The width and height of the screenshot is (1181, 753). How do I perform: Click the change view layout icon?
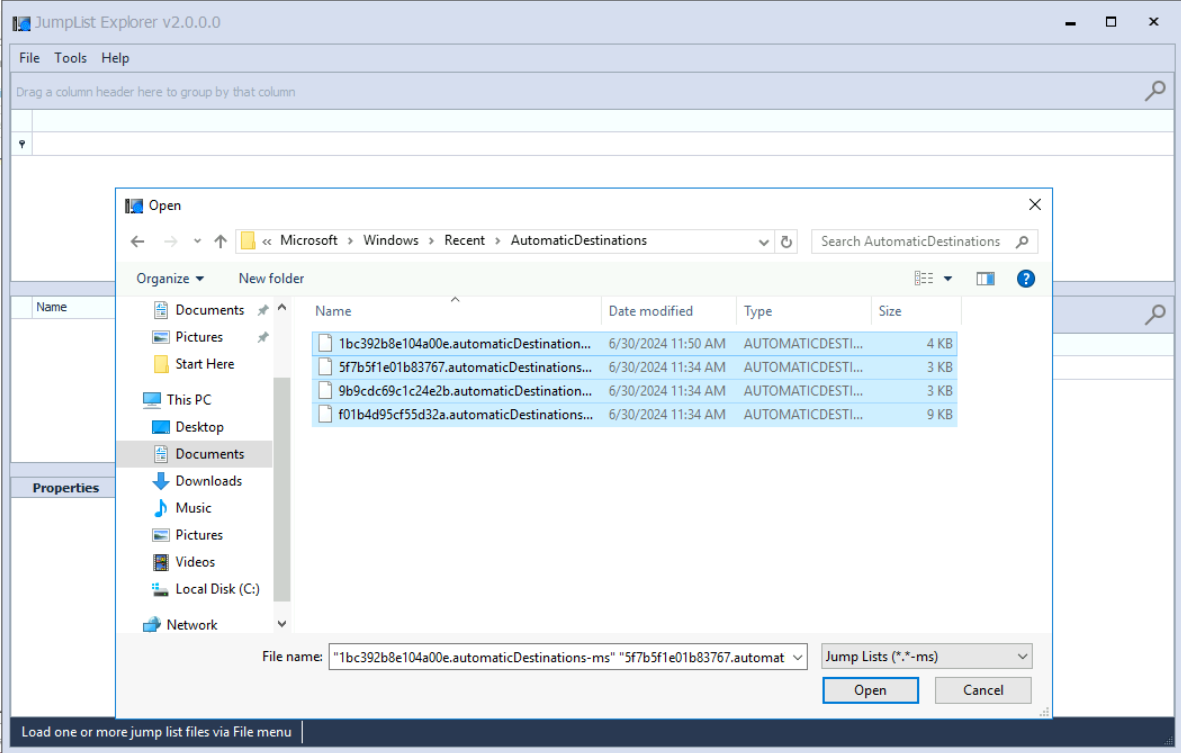click(x=924, y=279)
